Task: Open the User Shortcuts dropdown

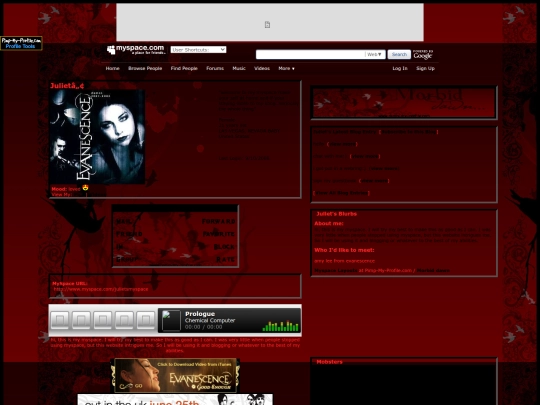Action: coord(198,50)
